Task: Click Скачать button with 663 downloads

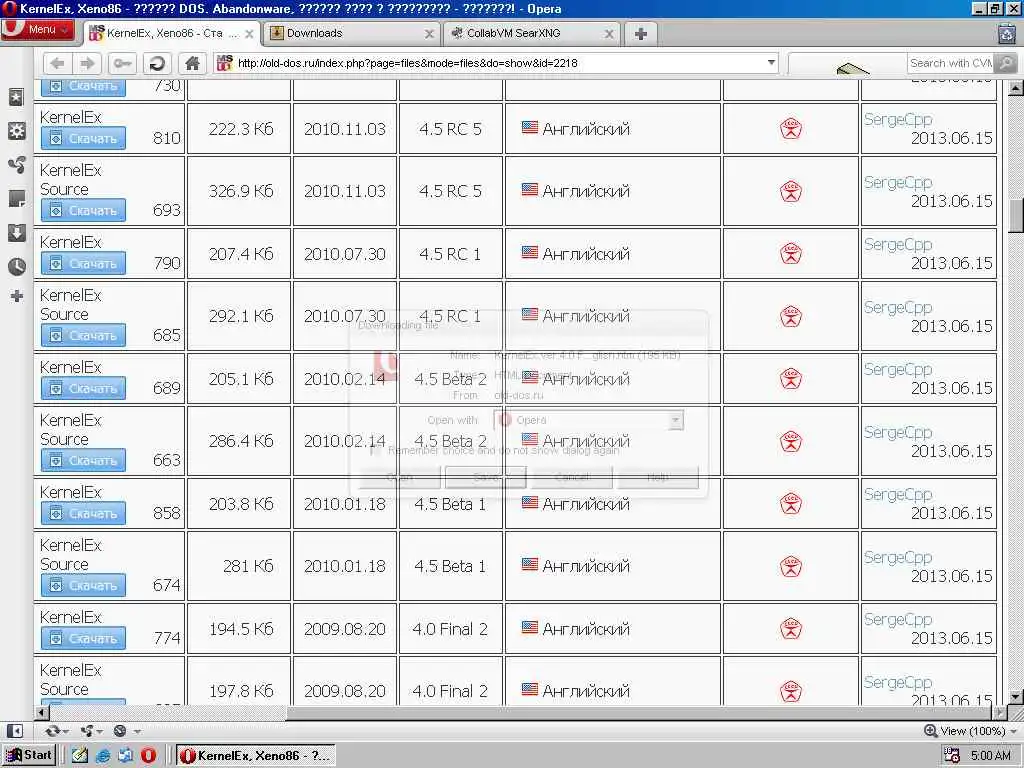Action: click(83, 460)
